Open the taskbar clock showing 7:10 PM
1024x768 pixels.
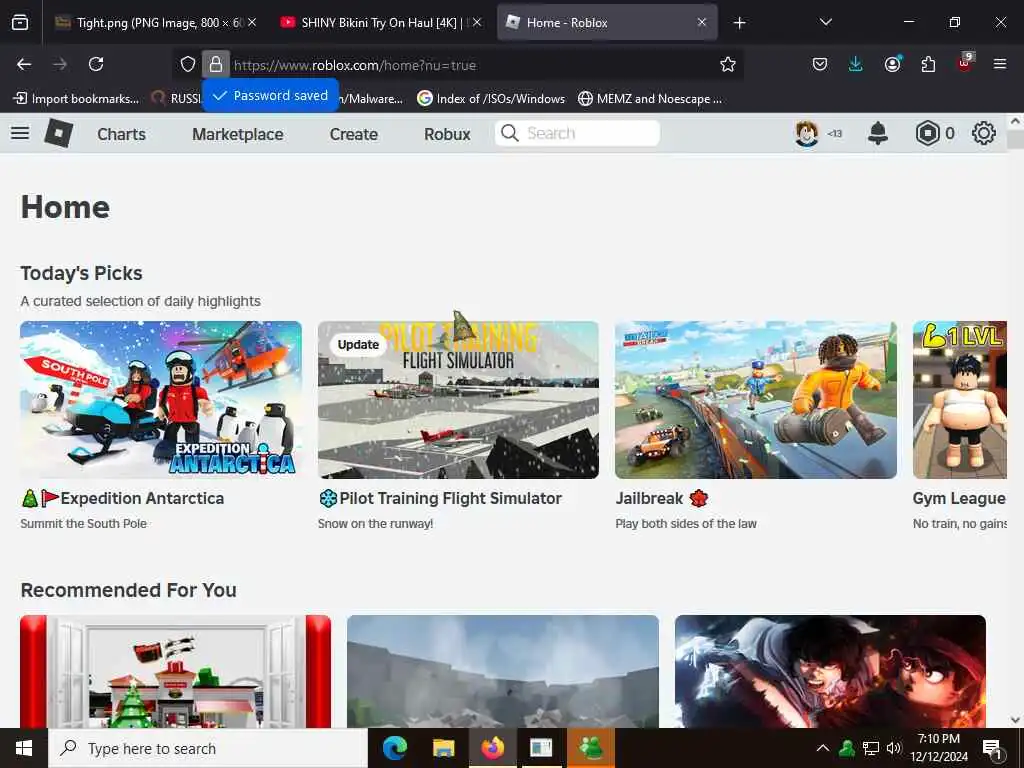[x=939, y=748]
